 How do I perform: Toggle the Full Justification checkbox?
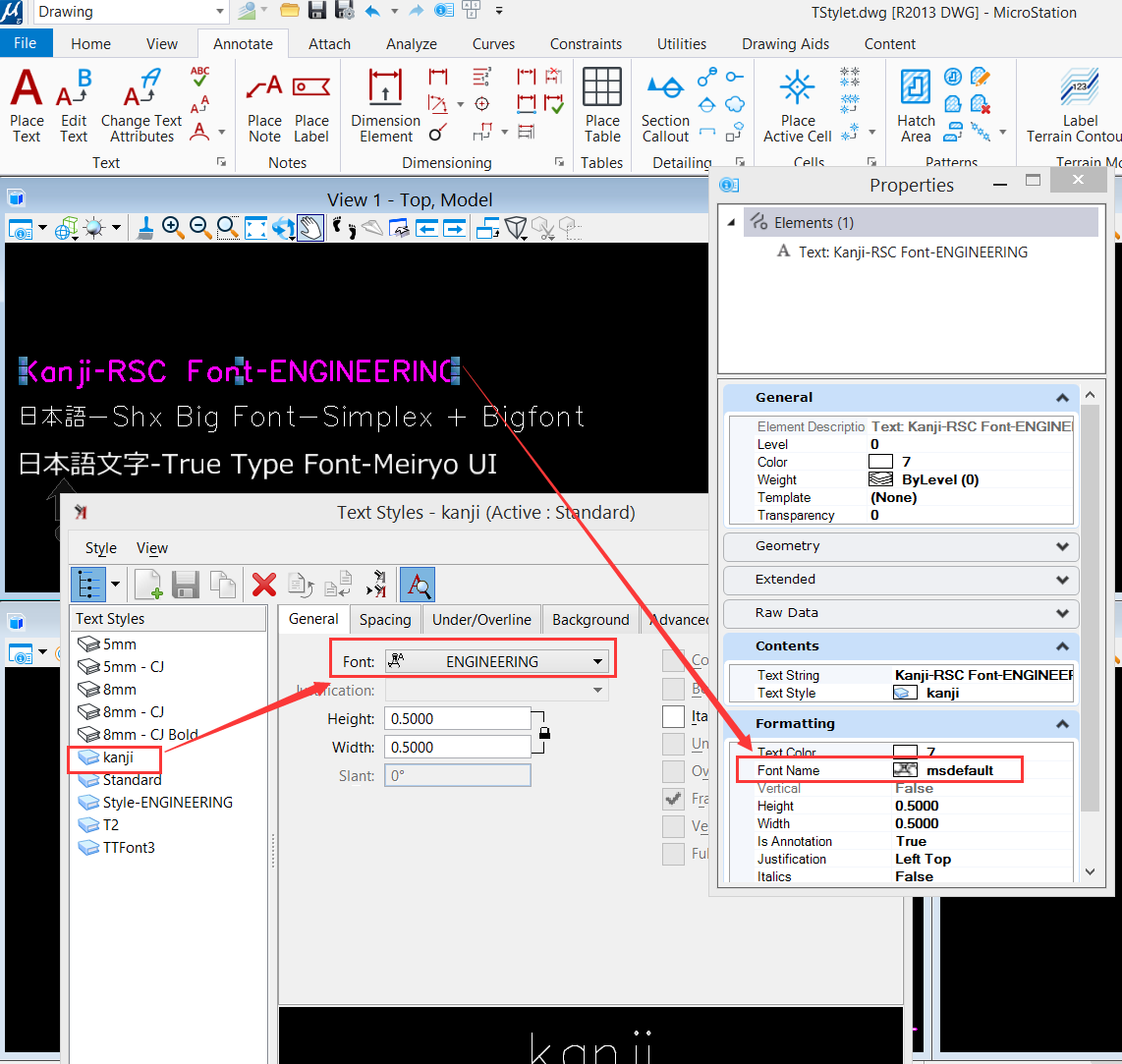coord(673,854)
